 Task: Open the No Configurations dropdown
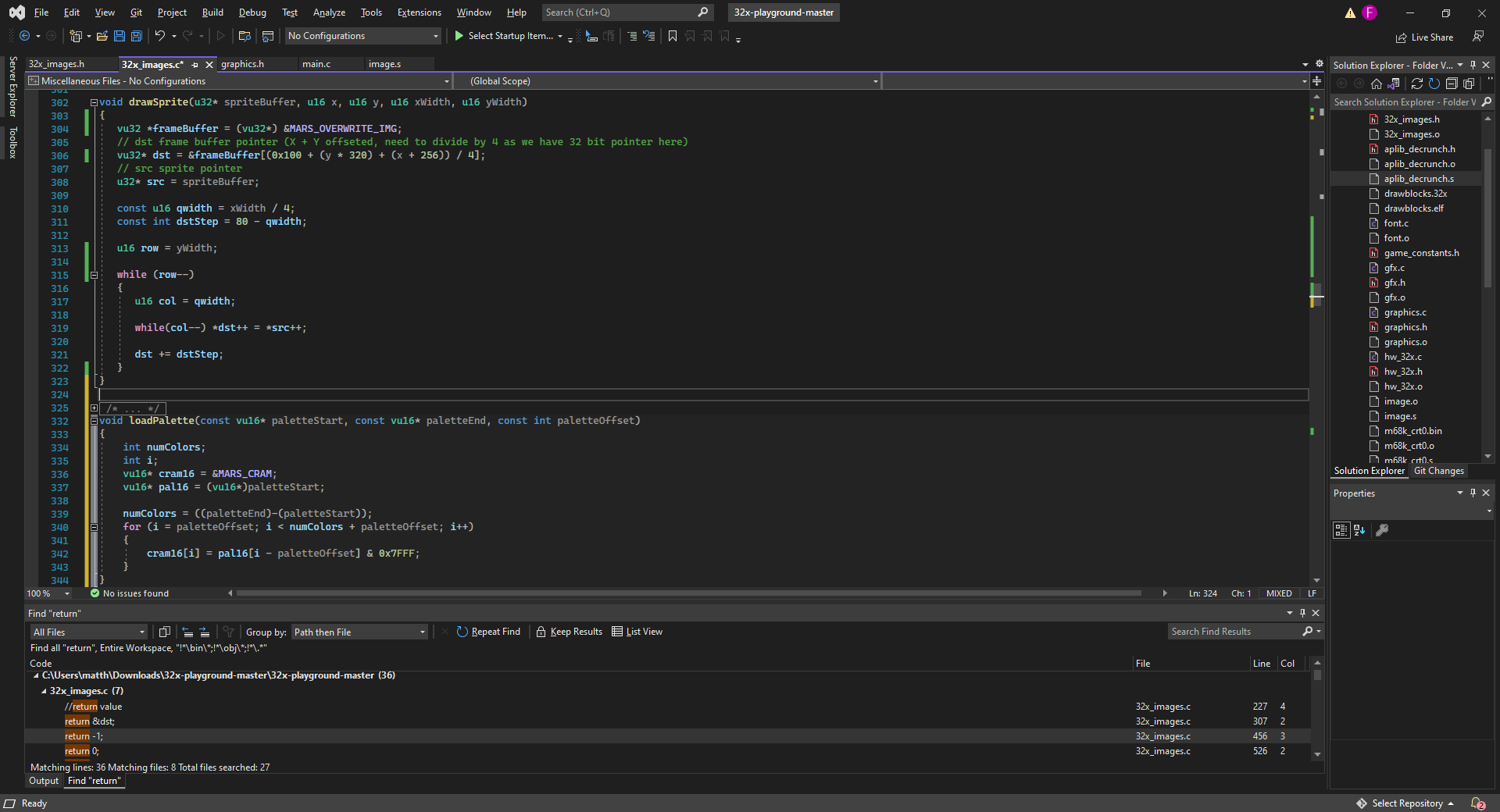pos(363,36)
